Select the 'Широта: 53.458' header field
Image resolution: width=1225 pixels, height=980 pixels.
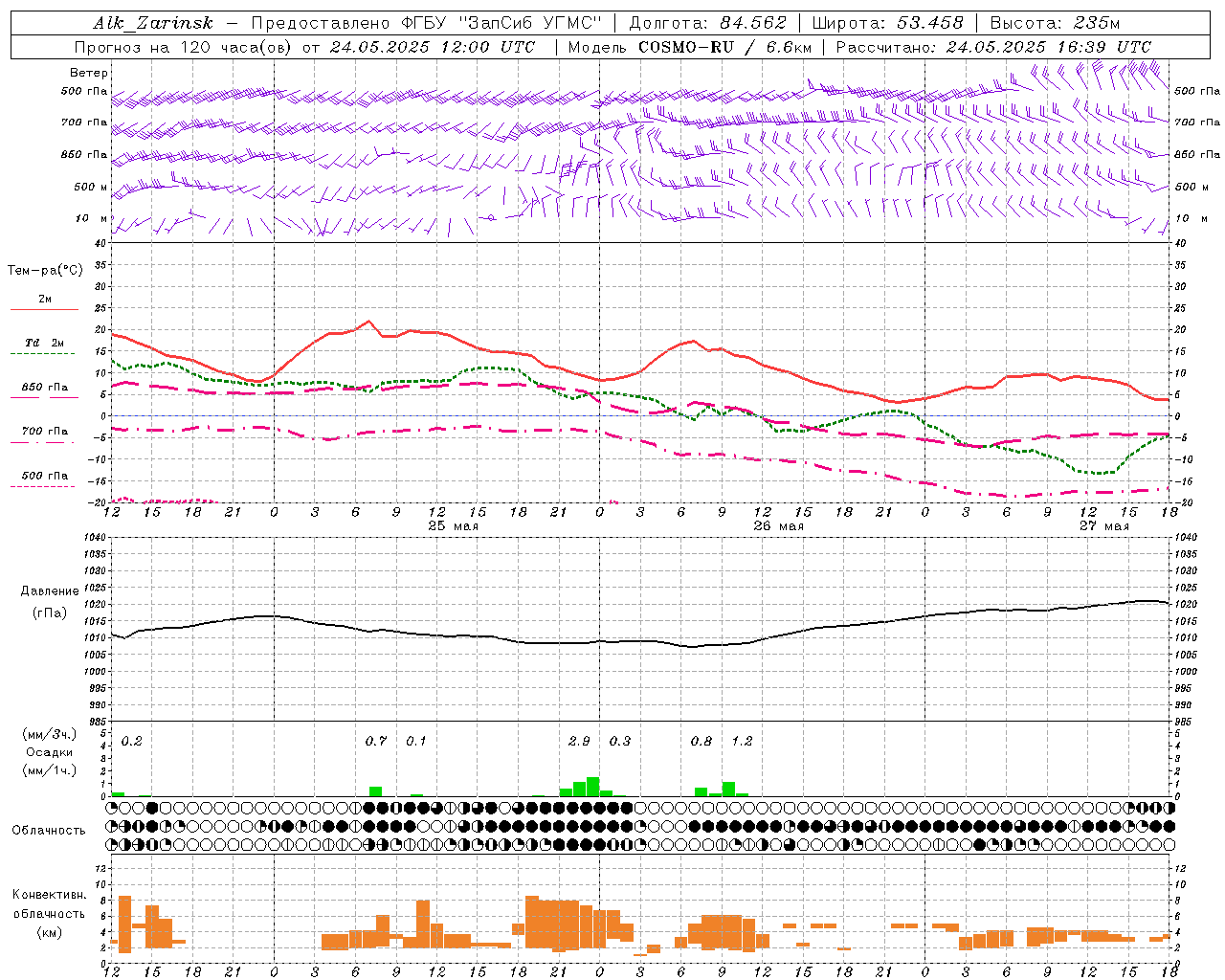pos(887,23)
